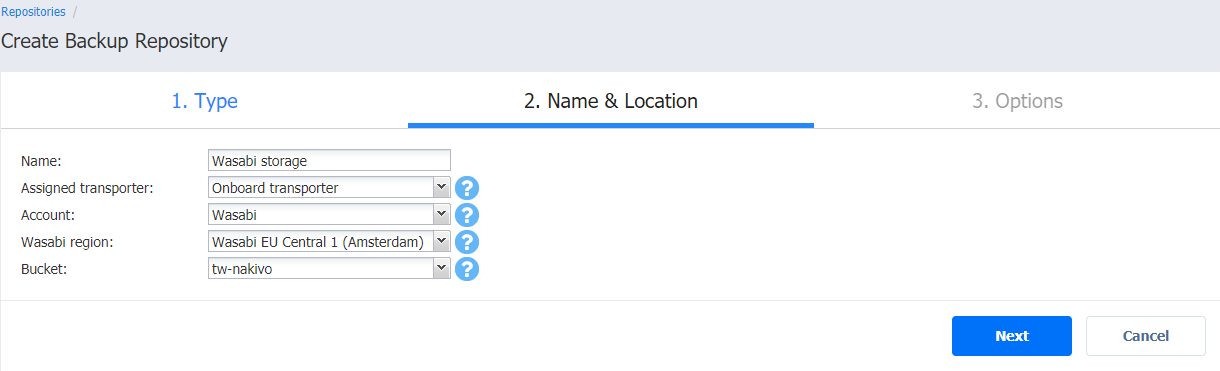Click the 'Create Backup Repository' heading
This screenshot has width=1220, height=371.
pyautogui.click(x=114, y=42)
